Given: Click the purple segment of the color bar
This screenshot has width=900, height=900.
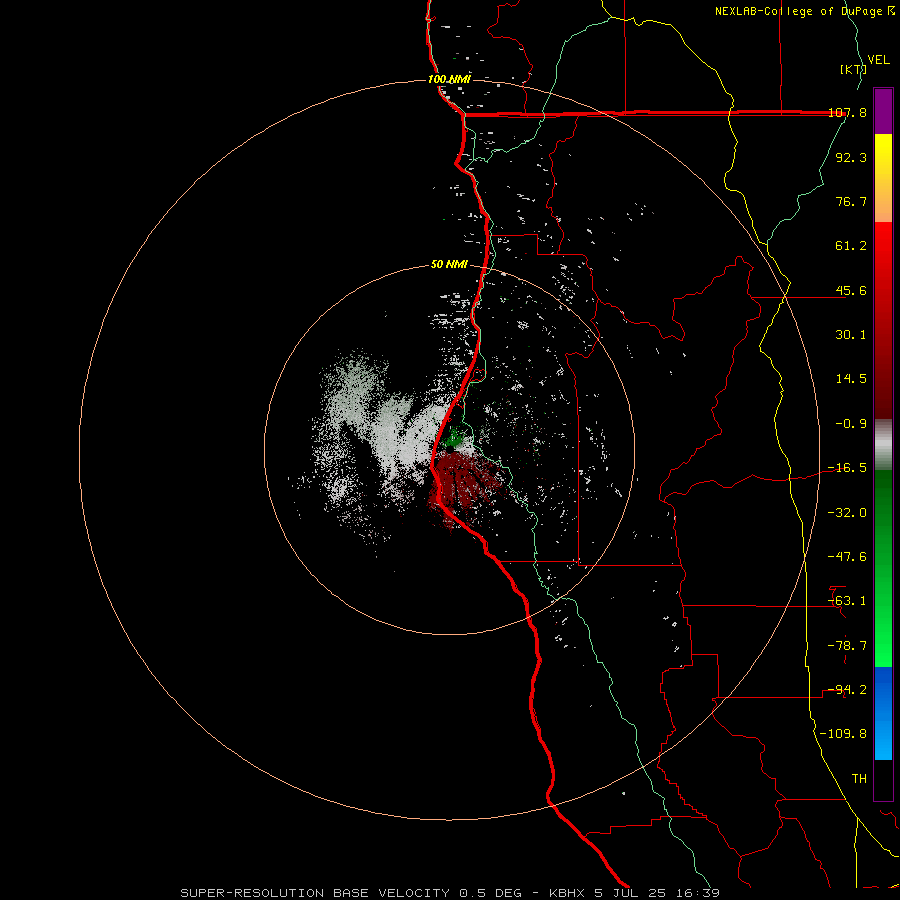Looking at the screenshot, I should [883, 111].
